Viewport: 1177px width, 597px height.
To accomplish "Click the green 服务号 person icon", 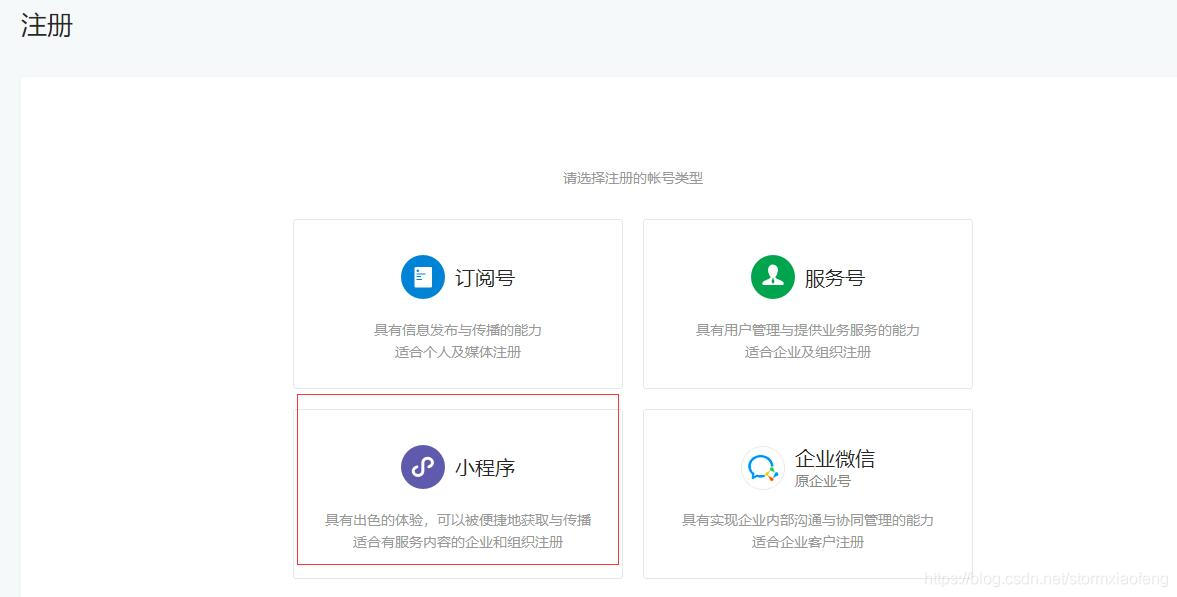I will [x=772, y=277].
